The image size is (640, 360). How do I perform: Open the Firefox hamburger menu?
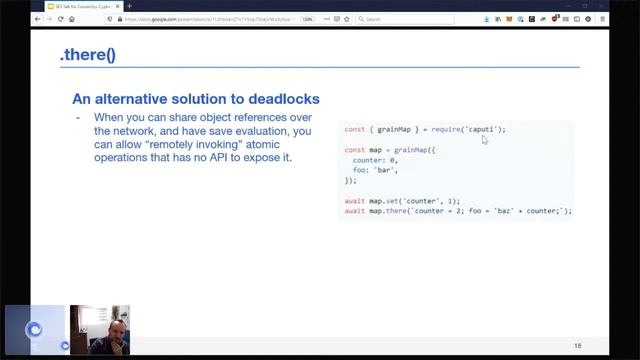tap(602, 19)
